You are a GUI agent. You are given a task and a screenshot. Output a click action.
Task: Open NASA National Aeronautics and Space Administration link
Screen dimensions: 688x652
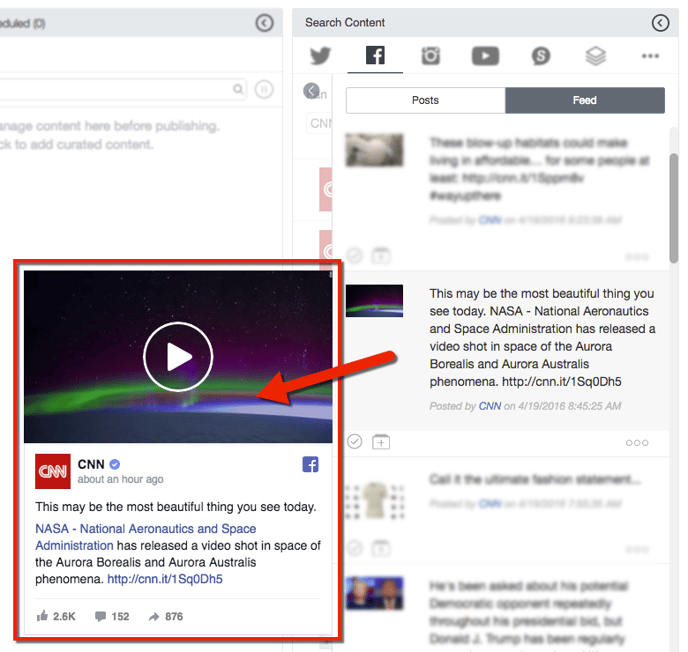146,537
